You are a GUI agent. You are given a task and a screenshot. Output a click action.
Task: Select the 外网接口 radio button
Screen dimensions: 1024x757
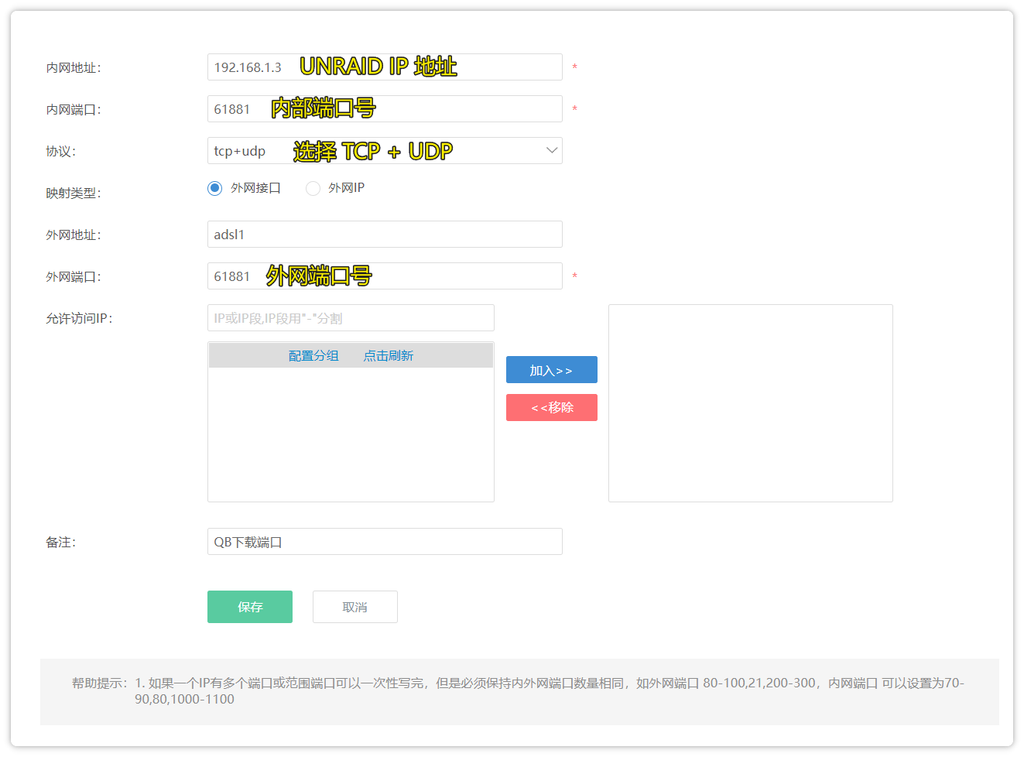214,188
